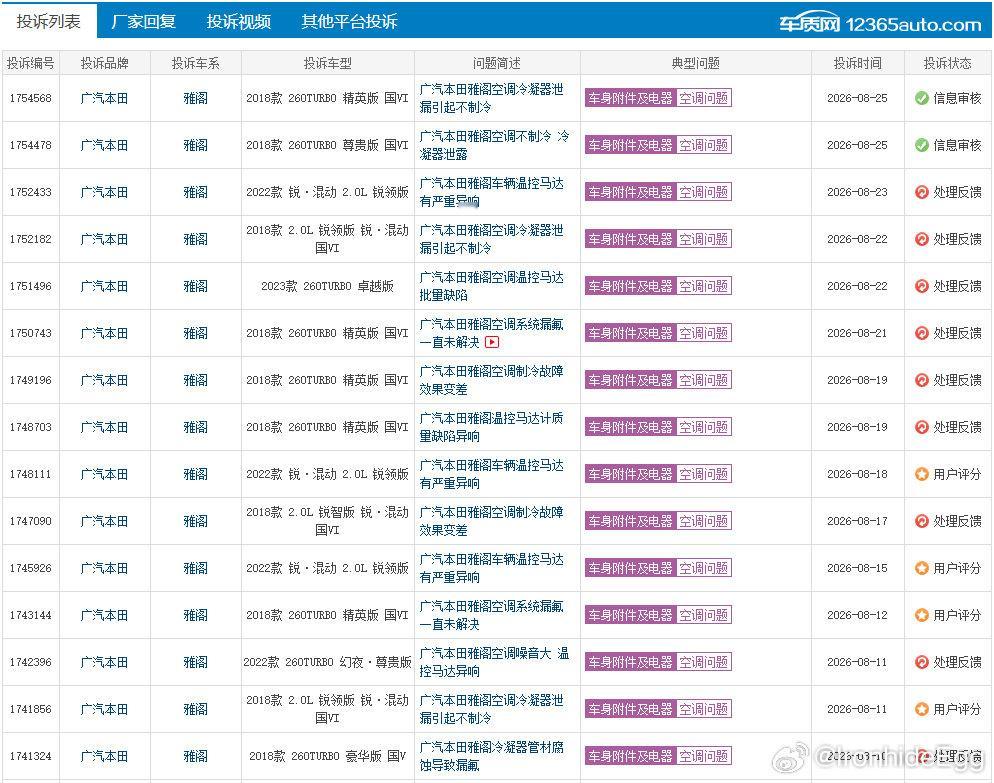Click complaint number 1752182
994x783 pixels.
coord(30,239)
